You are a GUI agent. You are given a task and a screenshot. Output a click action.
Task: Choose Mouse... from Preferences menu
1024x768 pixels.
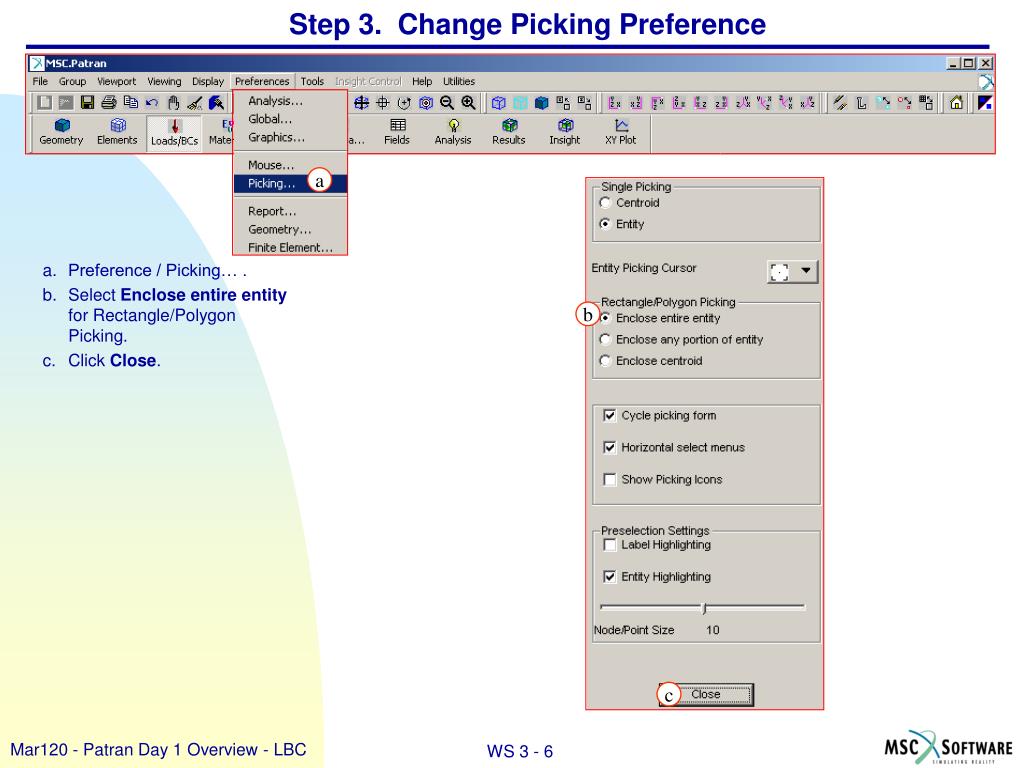[289, 165]
